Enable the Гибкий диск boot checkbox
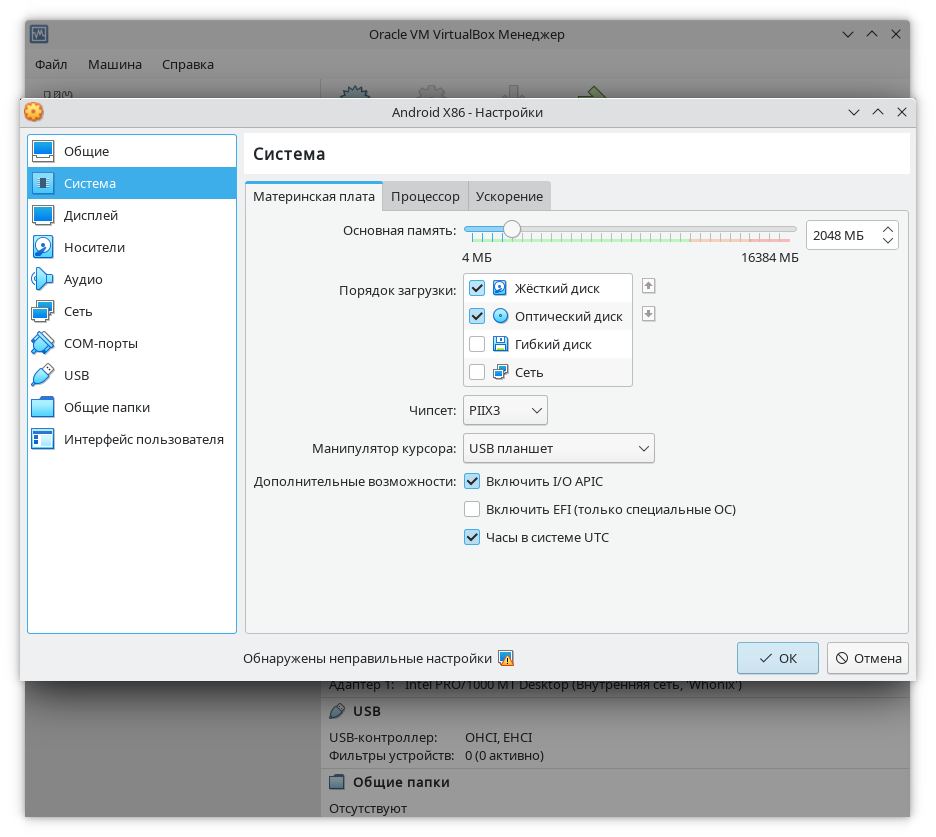 [x=477, y=344]
